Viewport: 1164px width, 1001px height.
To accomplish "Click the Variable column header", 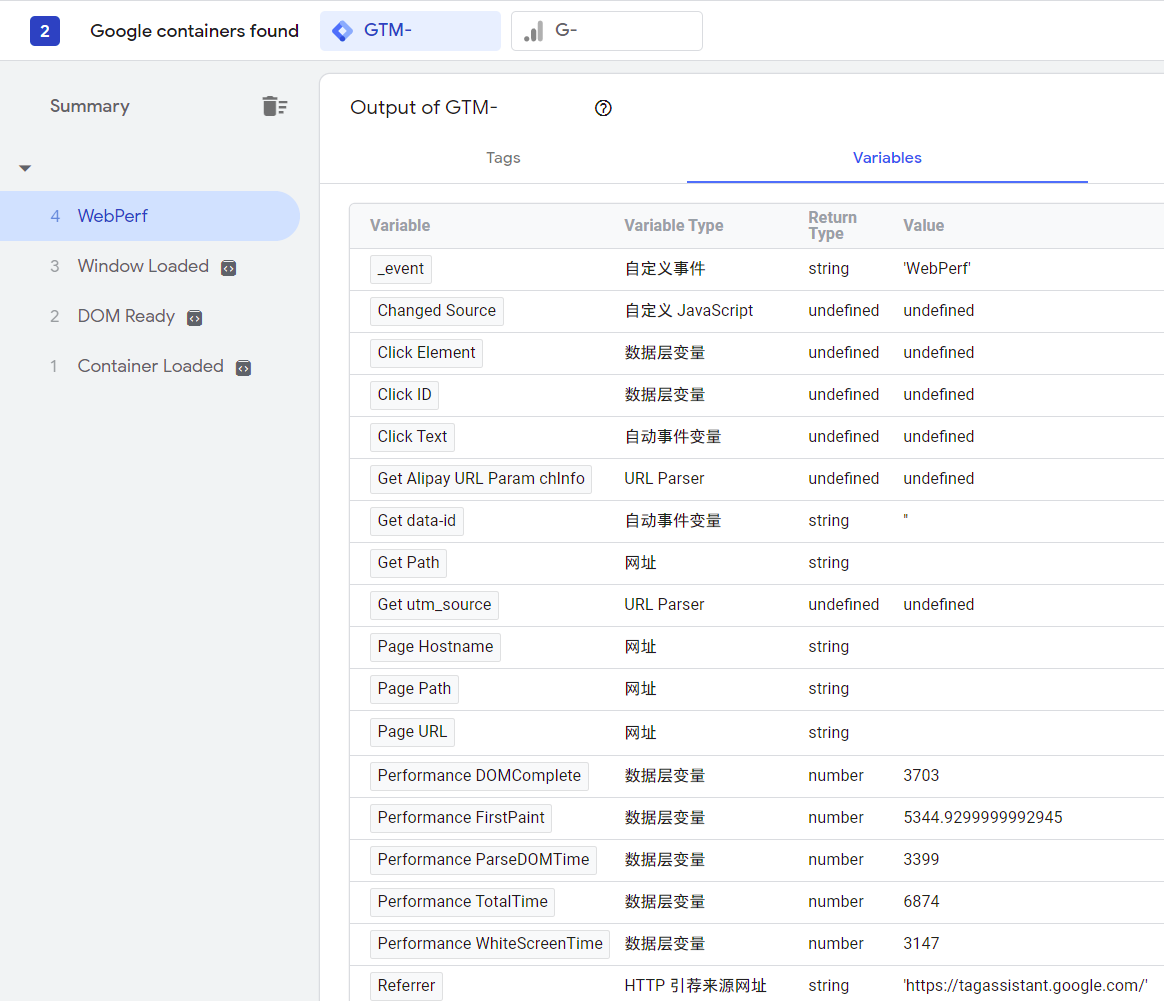I will click(400, 226).
